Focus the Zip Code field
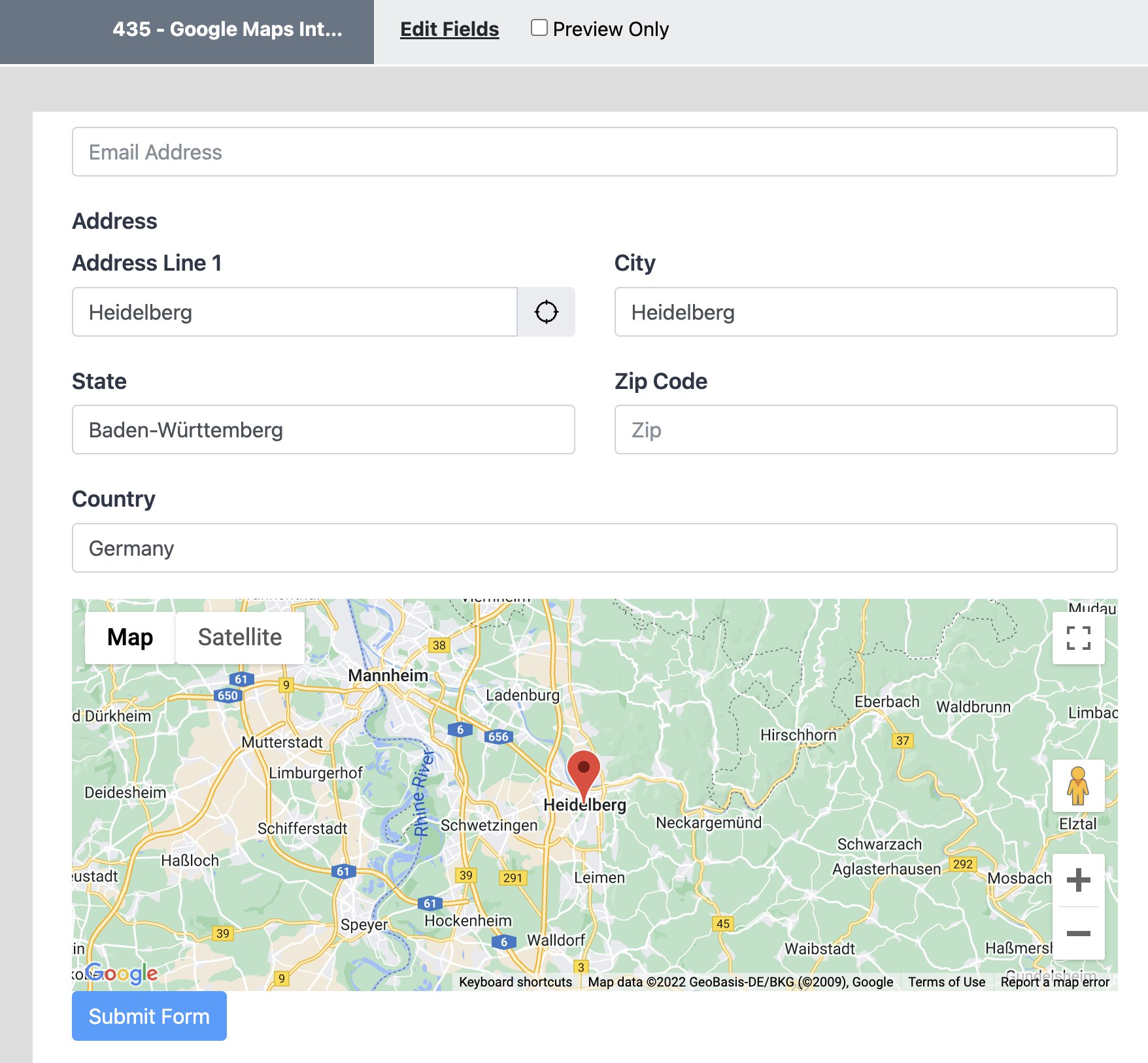Image resolution: width=1148 pixels, height=1063 pixels. [x=866, y=430]
